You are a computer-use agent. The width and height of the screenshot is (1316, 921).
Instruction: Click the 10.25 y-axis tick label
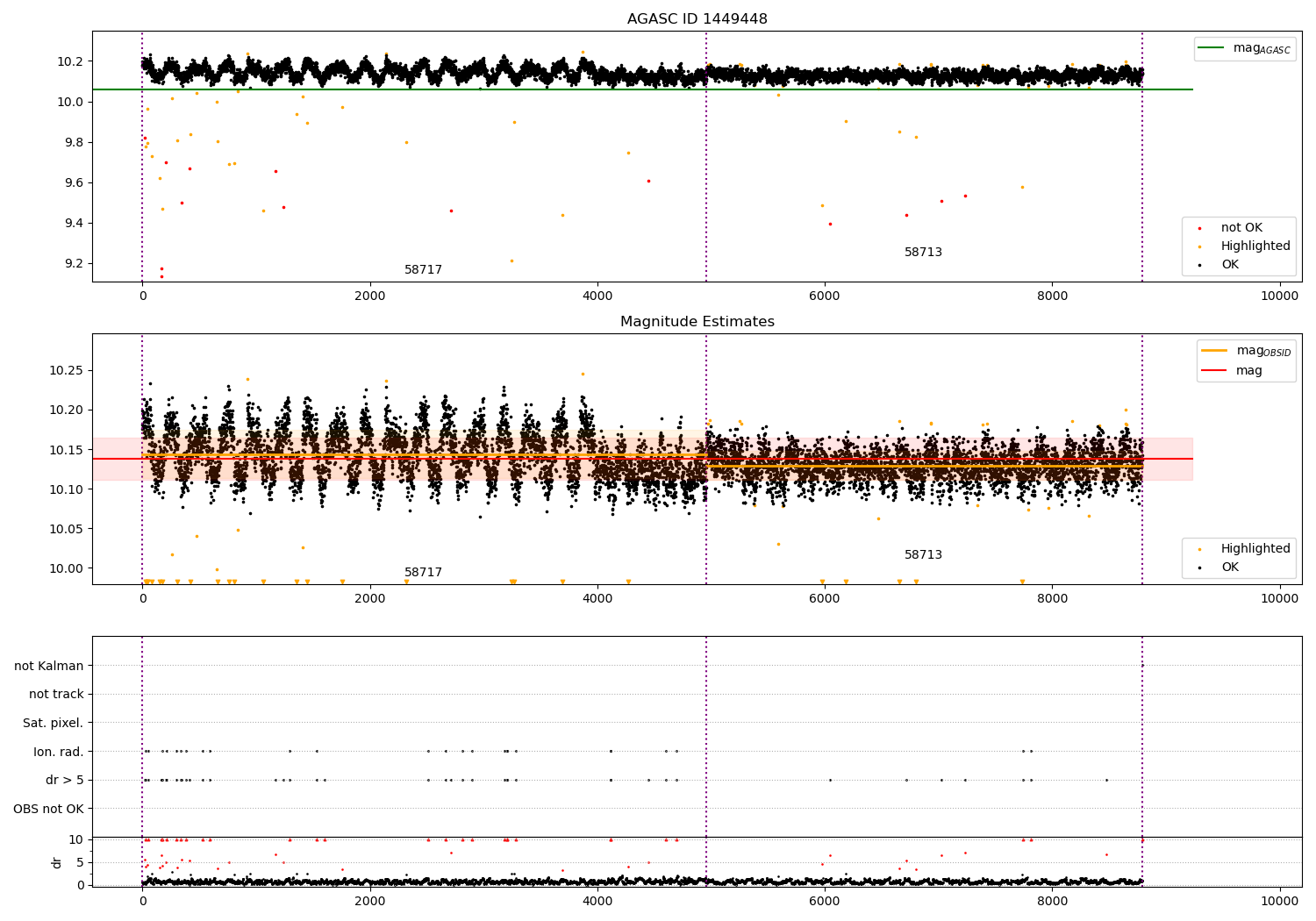(67, 370)
